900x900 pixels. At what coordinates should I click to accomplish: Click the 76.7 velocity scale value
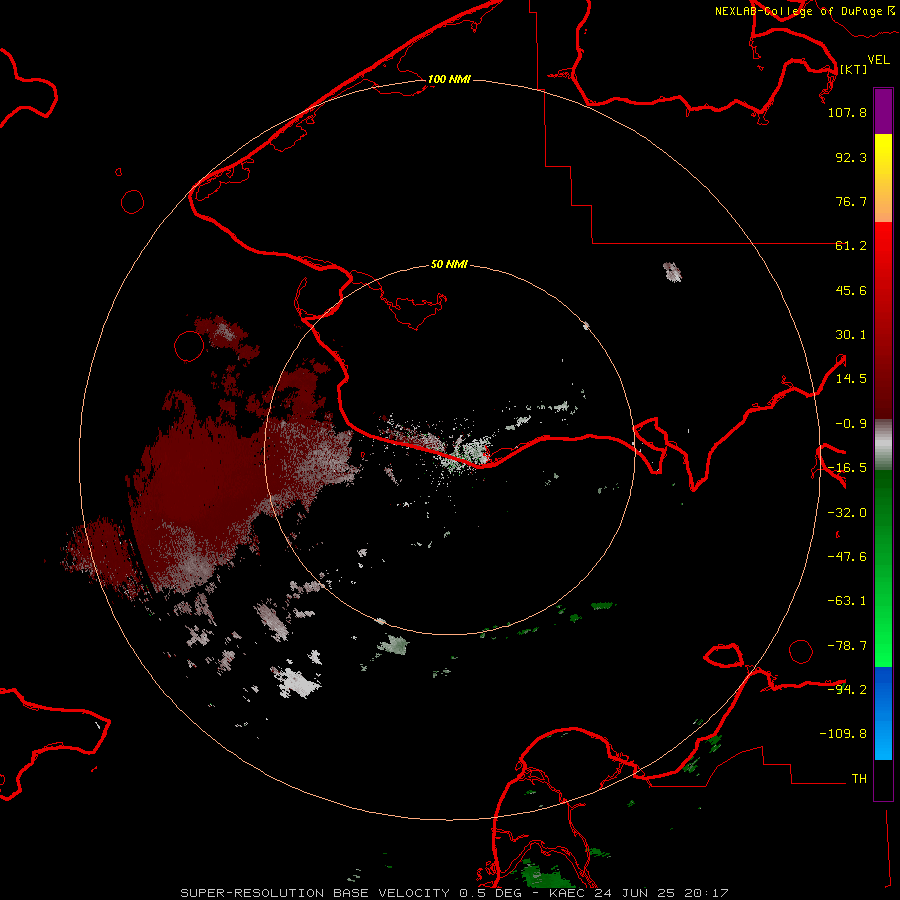(851, 201)
